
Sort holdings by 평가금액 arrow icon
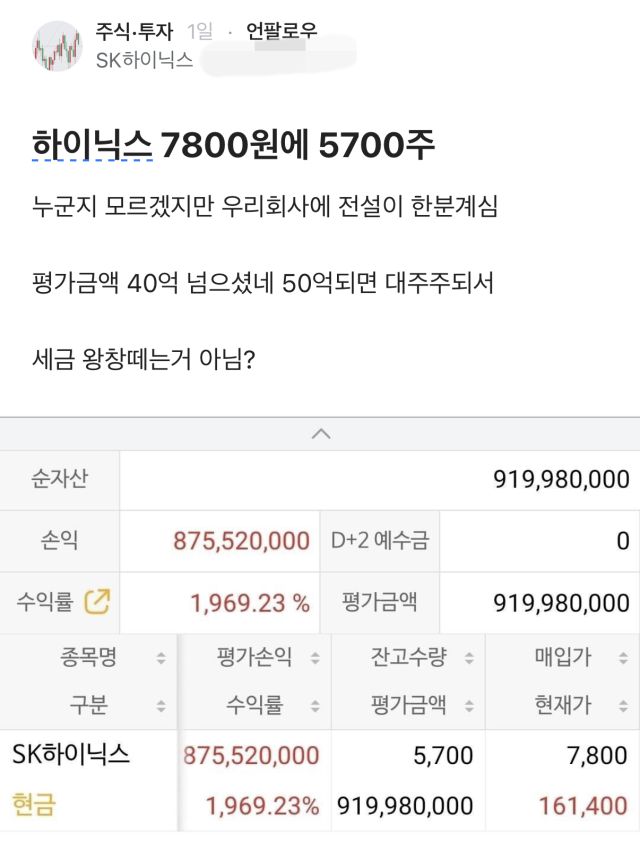click(x=468, y=706)
